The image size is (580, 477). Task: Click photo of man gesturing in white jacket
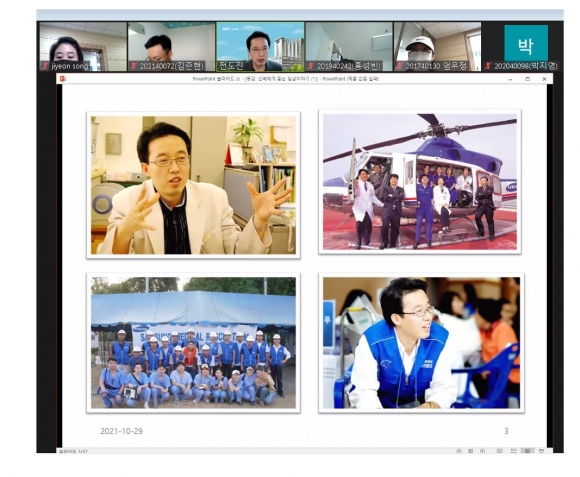tap(193, 185)
